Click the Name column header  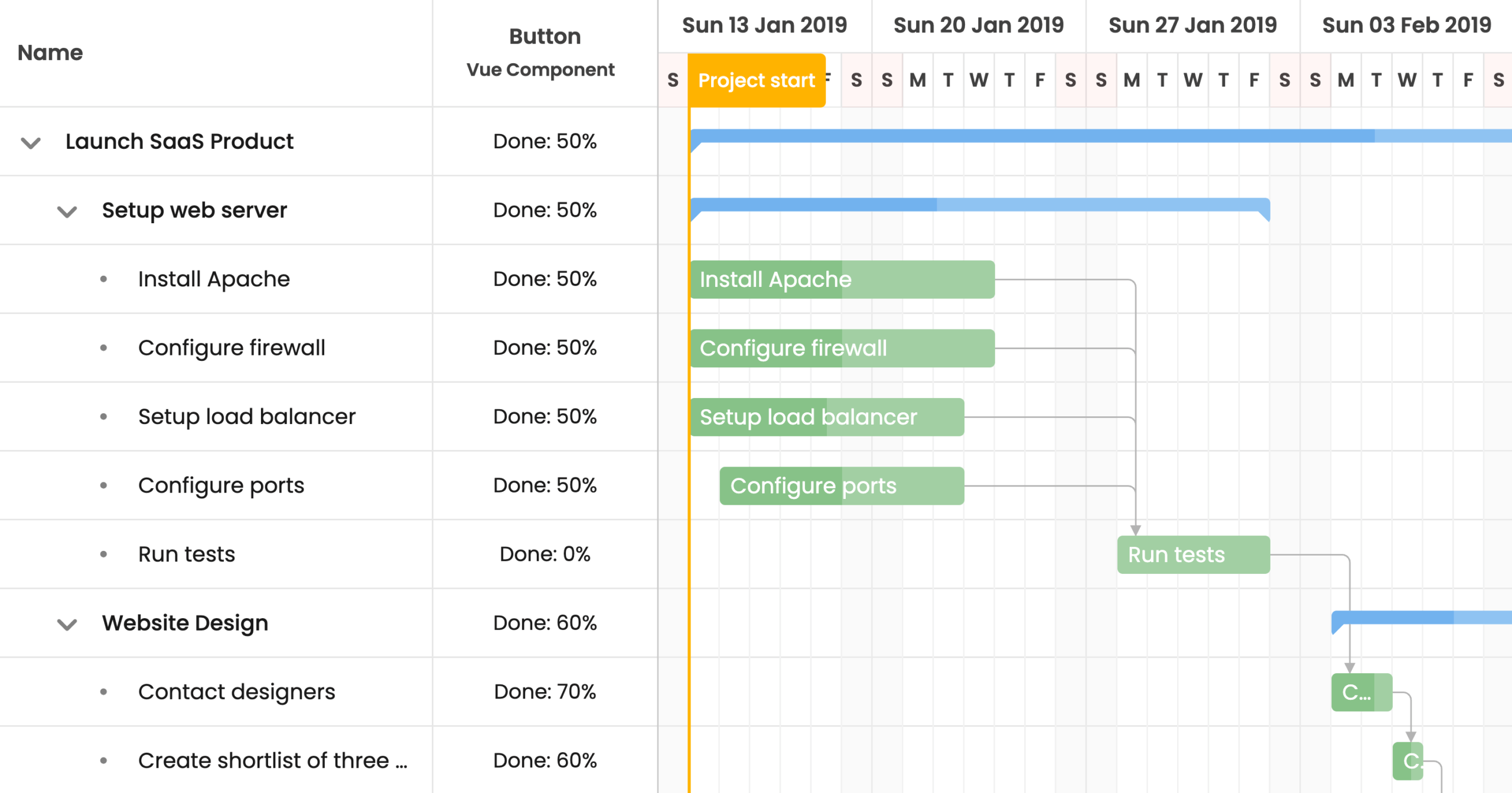[x=50, y=53]
